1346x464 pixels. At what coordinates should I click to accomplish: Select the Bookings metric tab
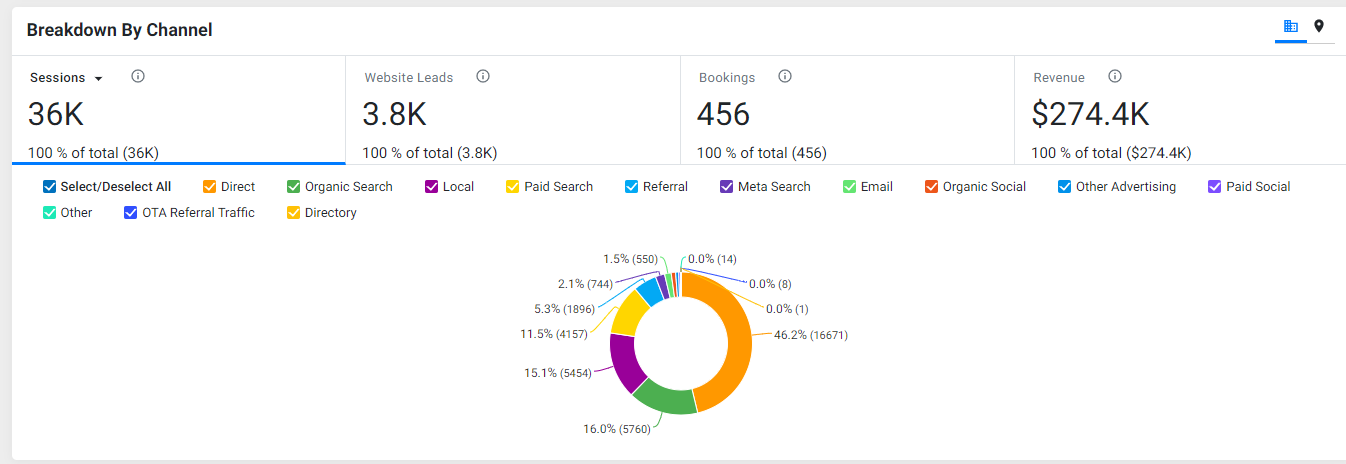click(847, 110)
